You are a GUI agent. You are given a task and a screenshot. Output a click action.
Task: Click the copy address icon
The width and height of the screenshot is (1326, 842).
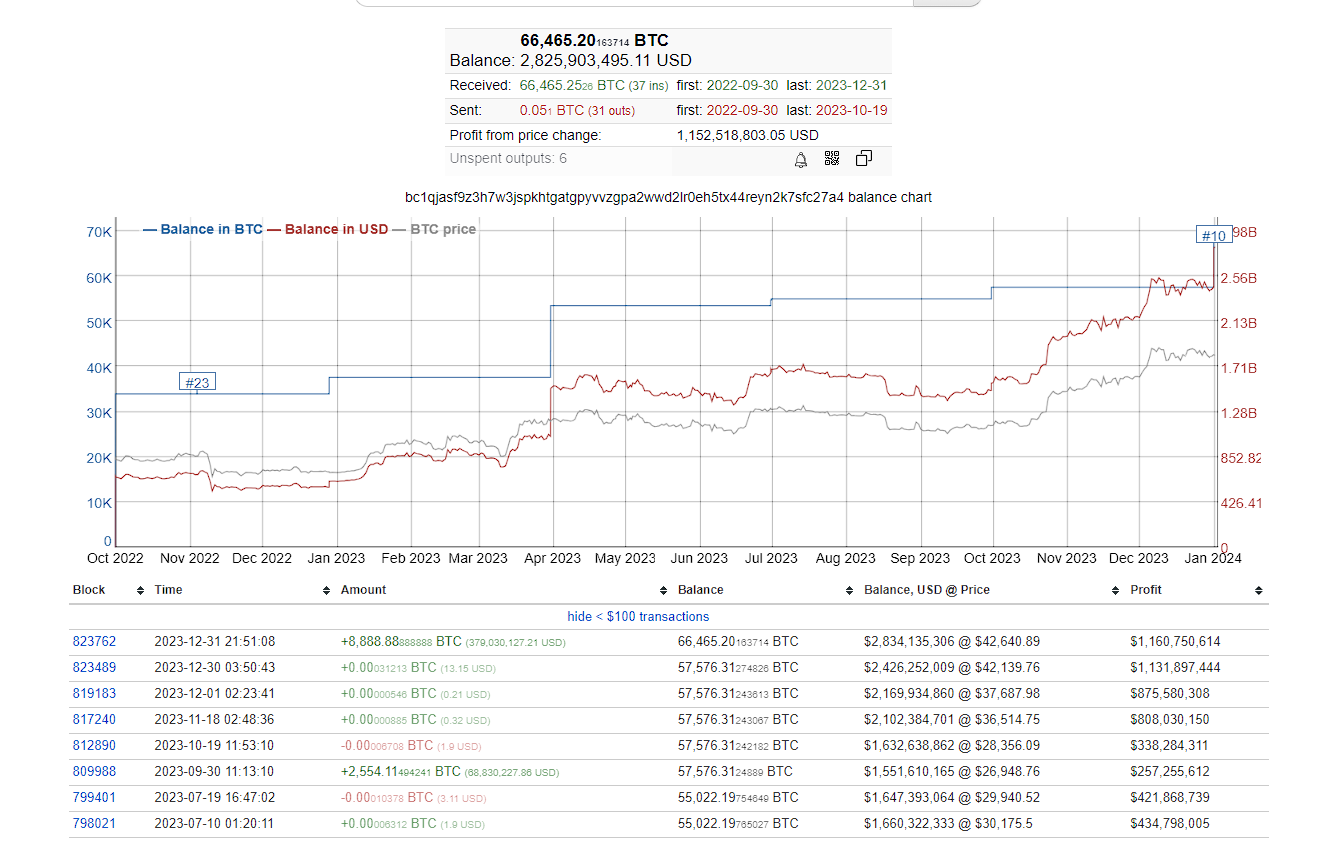pos(864,159)
